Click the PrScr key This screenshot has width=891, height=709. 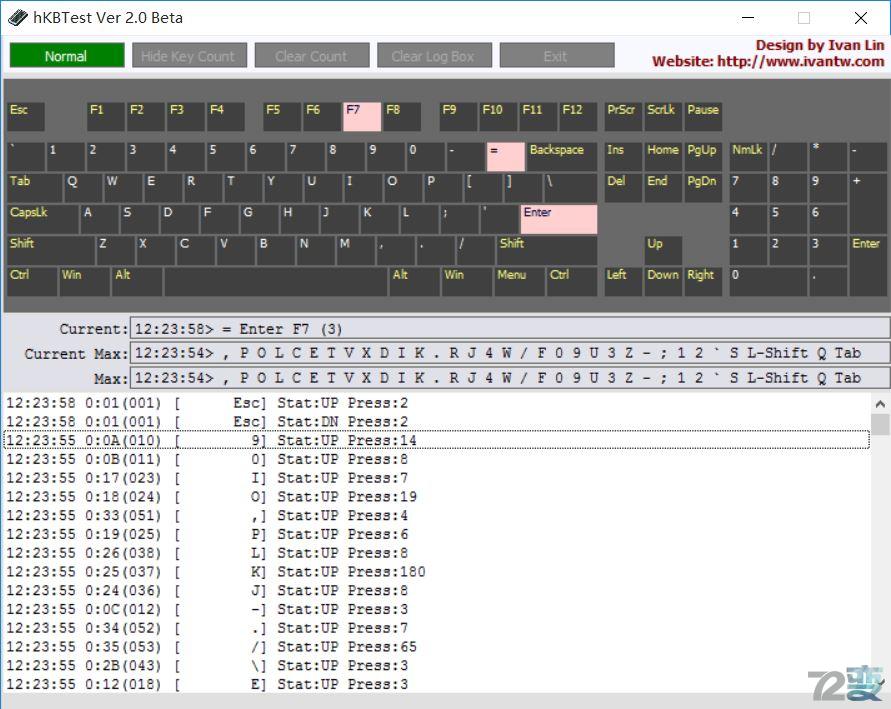[622, 116]
